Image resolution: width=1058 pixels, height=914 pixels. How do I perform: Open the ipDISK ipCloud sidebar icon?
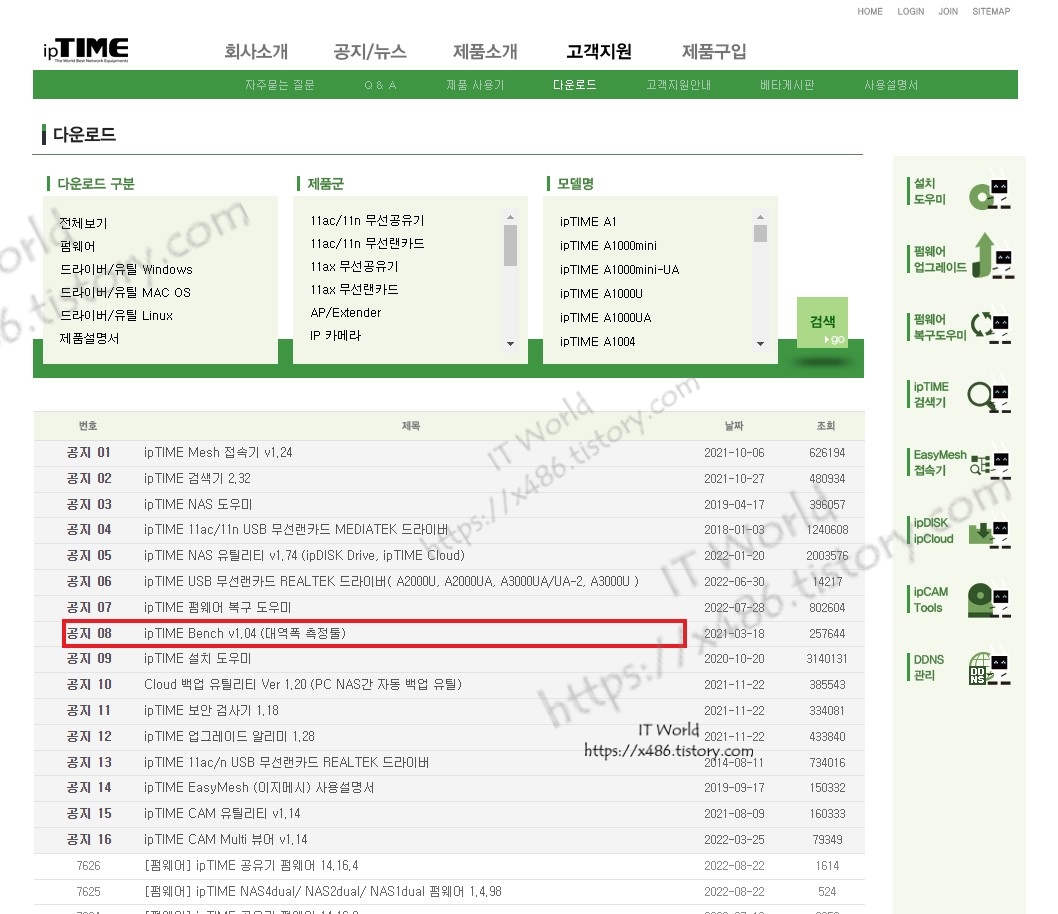click(x=989, y=533)
